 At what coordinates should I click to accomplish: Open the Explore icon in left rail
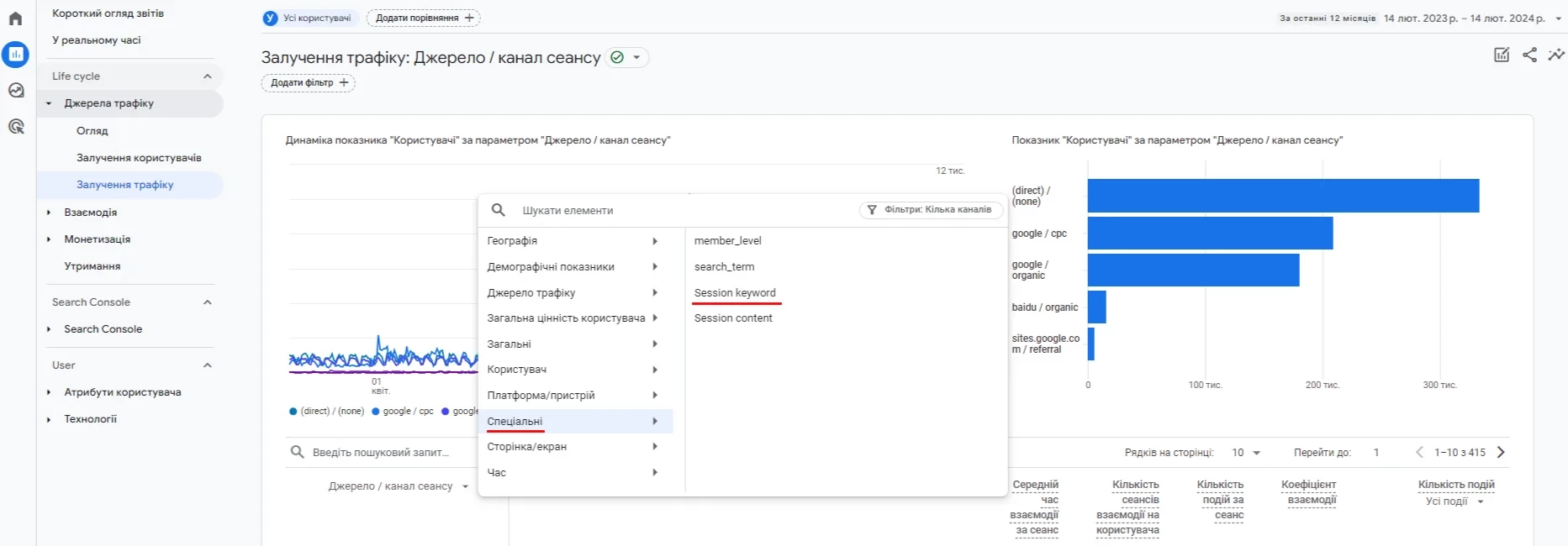(15, 91)
